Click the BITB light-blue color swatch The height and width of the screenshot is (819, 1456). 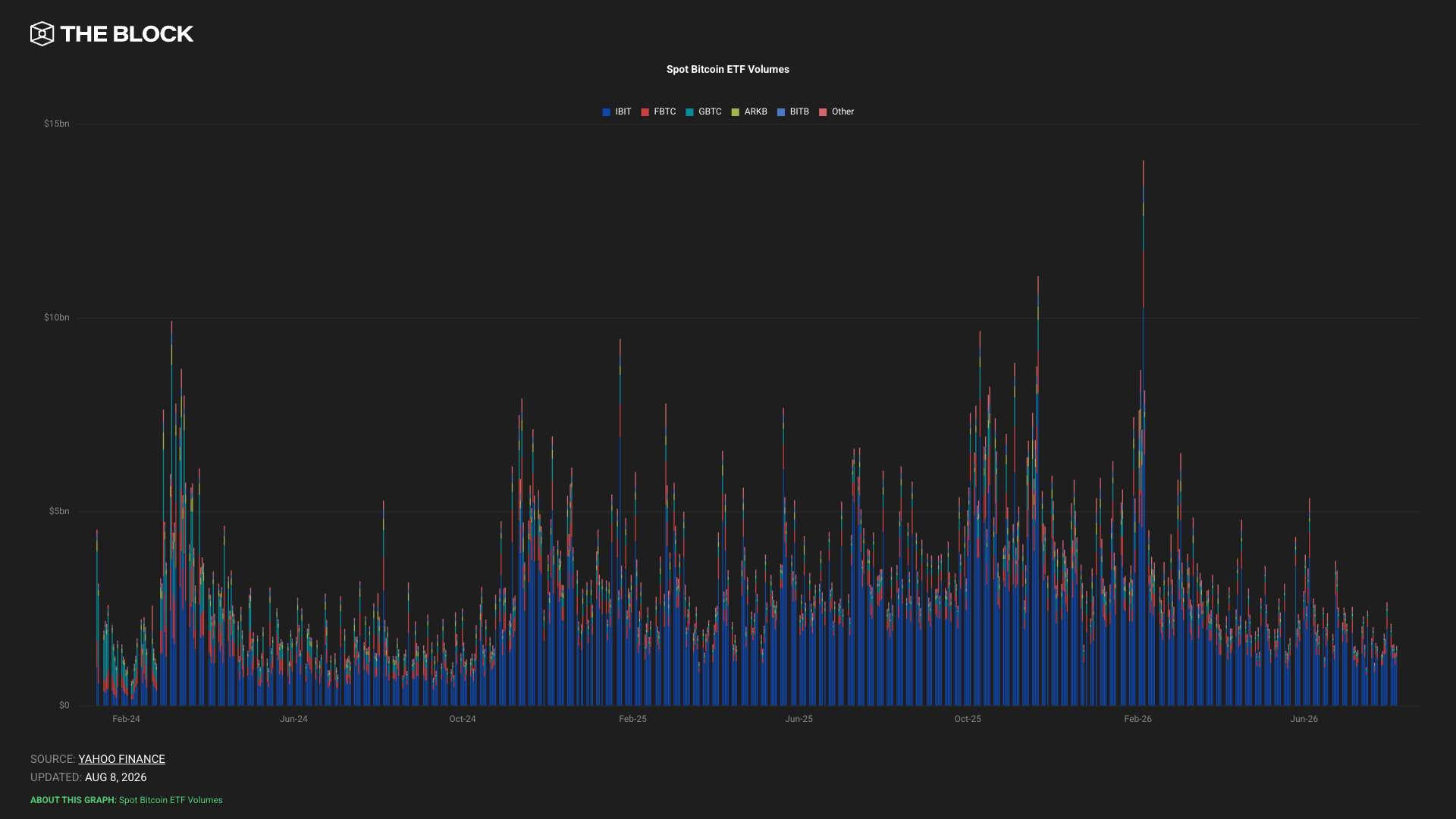point(781,112)
